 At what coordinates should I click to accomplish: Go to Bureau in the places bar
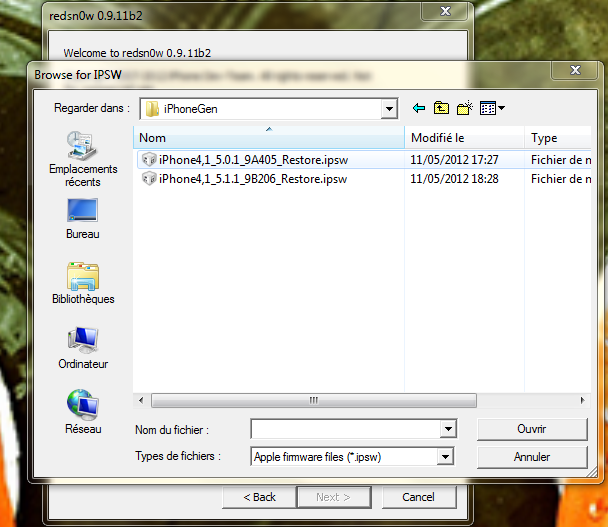pos(83,219)
